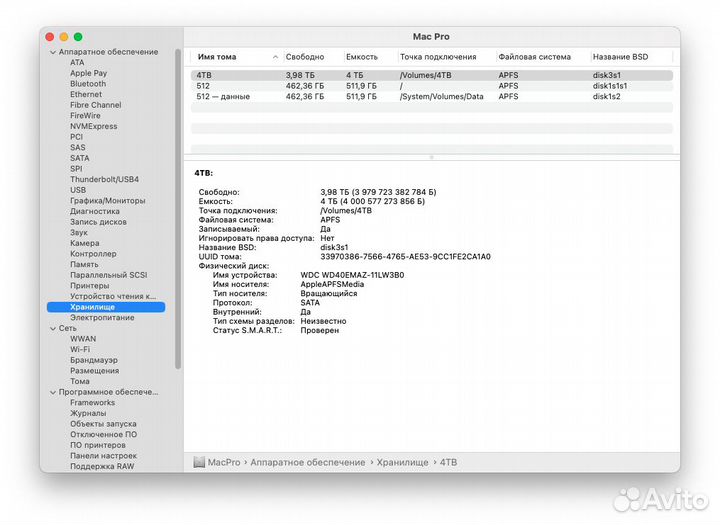Select the 4TB volume row

[432, 75]
